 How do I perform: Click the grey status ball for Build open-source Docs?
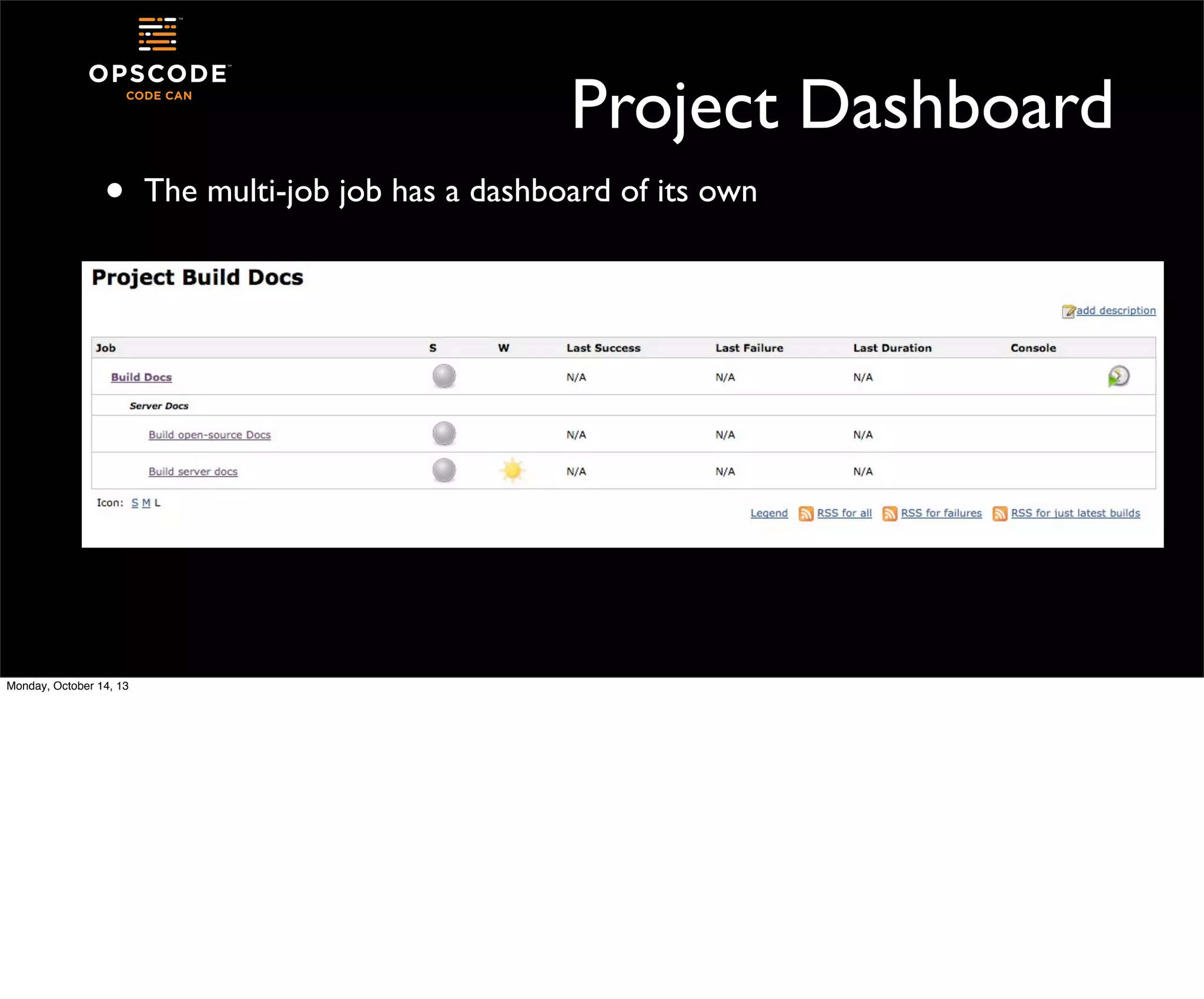[444, 434]
